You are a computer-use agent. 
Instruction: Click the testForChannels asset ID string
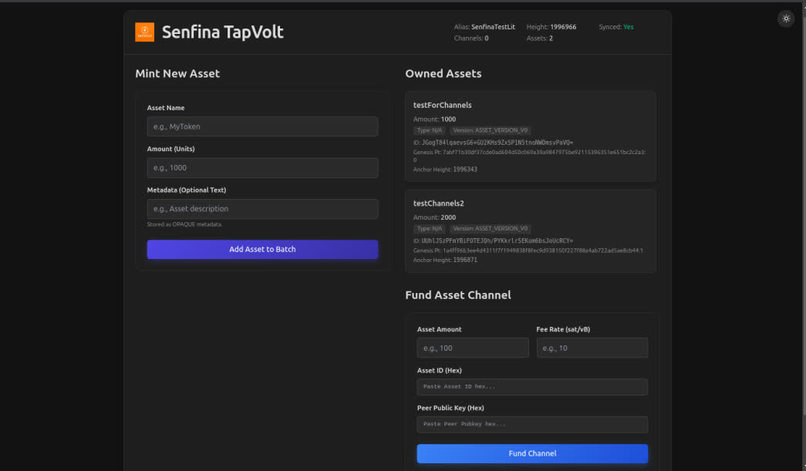coord(497,142)
